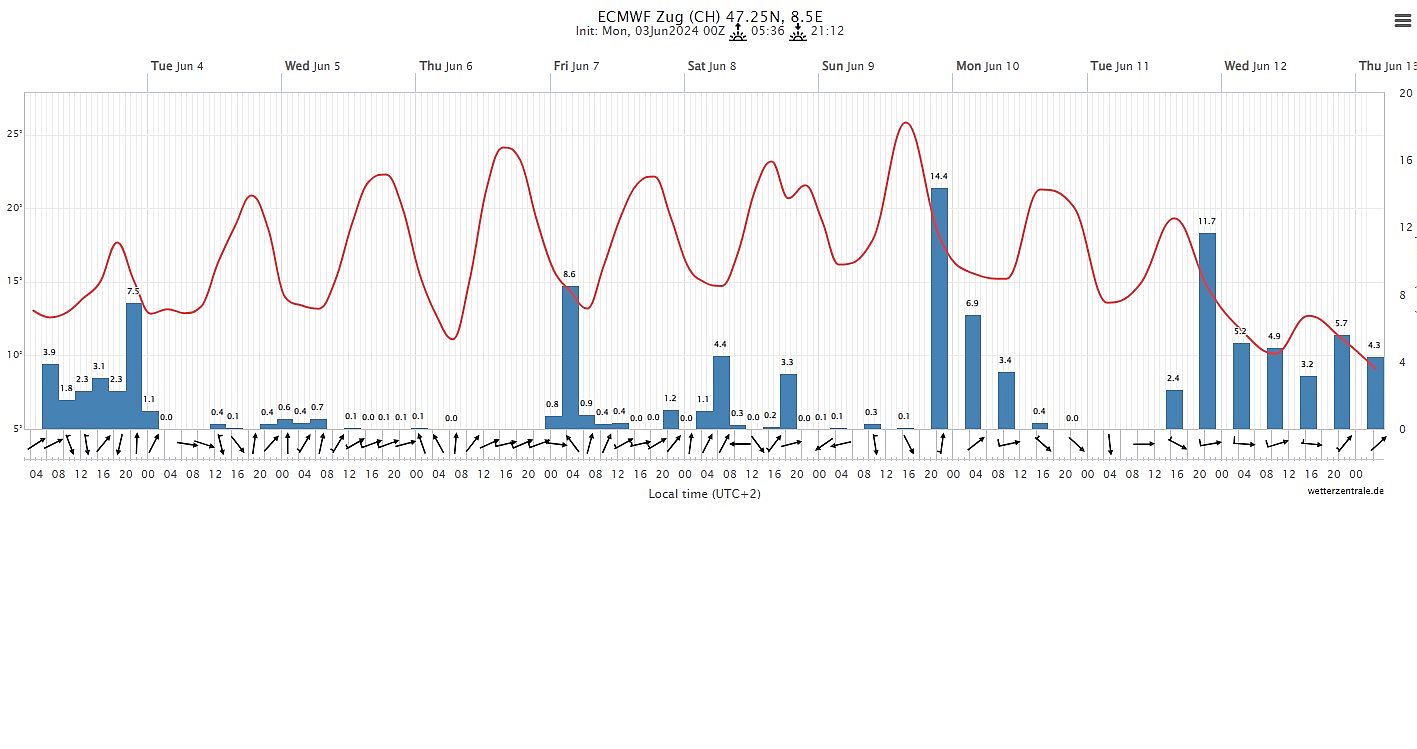Click the 'Sat Jun 8' day label
Screen dimensions: 1417x749
point(712,66)
